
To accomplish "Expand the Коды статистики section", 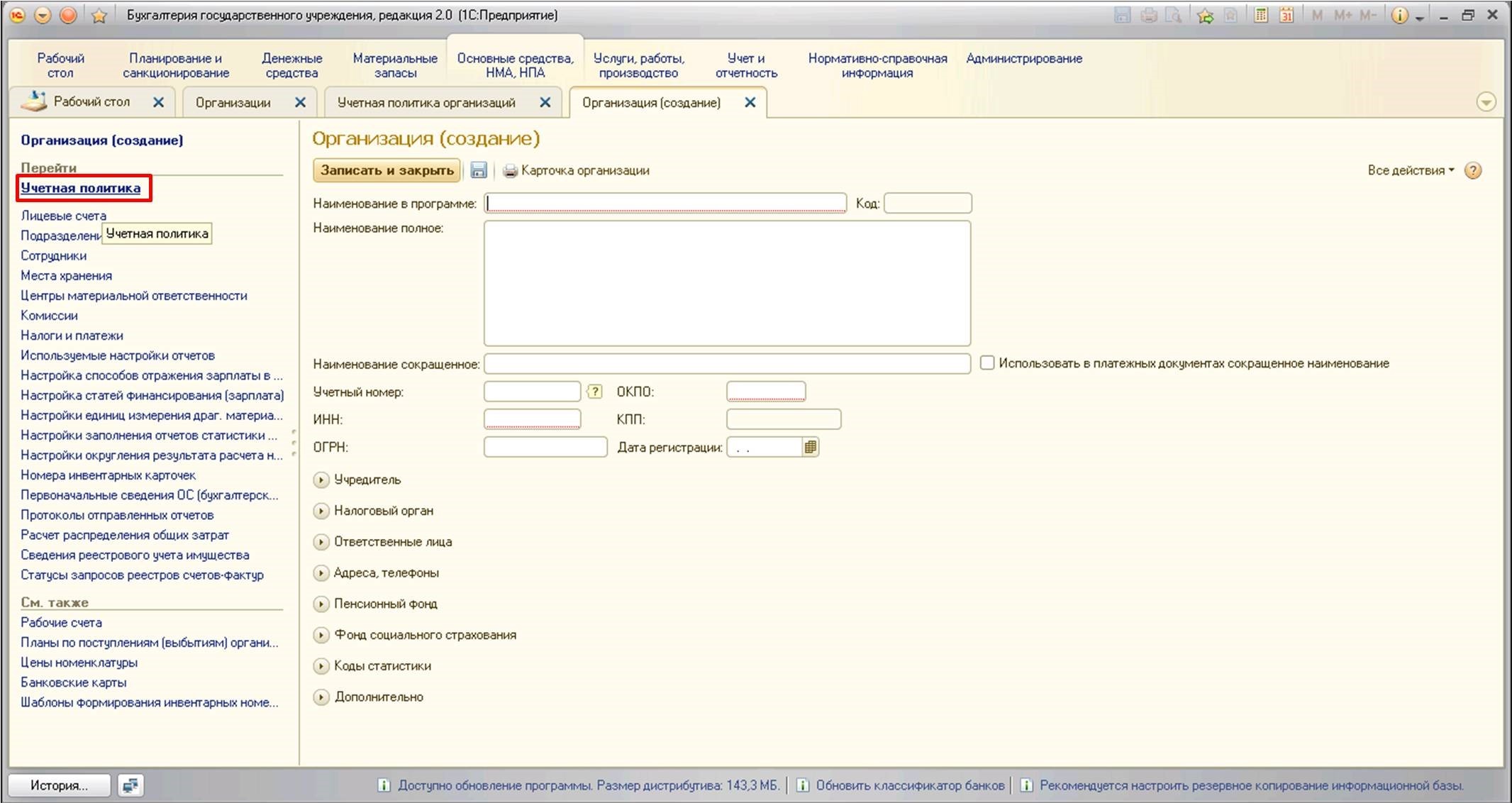I will click(321, 666).
